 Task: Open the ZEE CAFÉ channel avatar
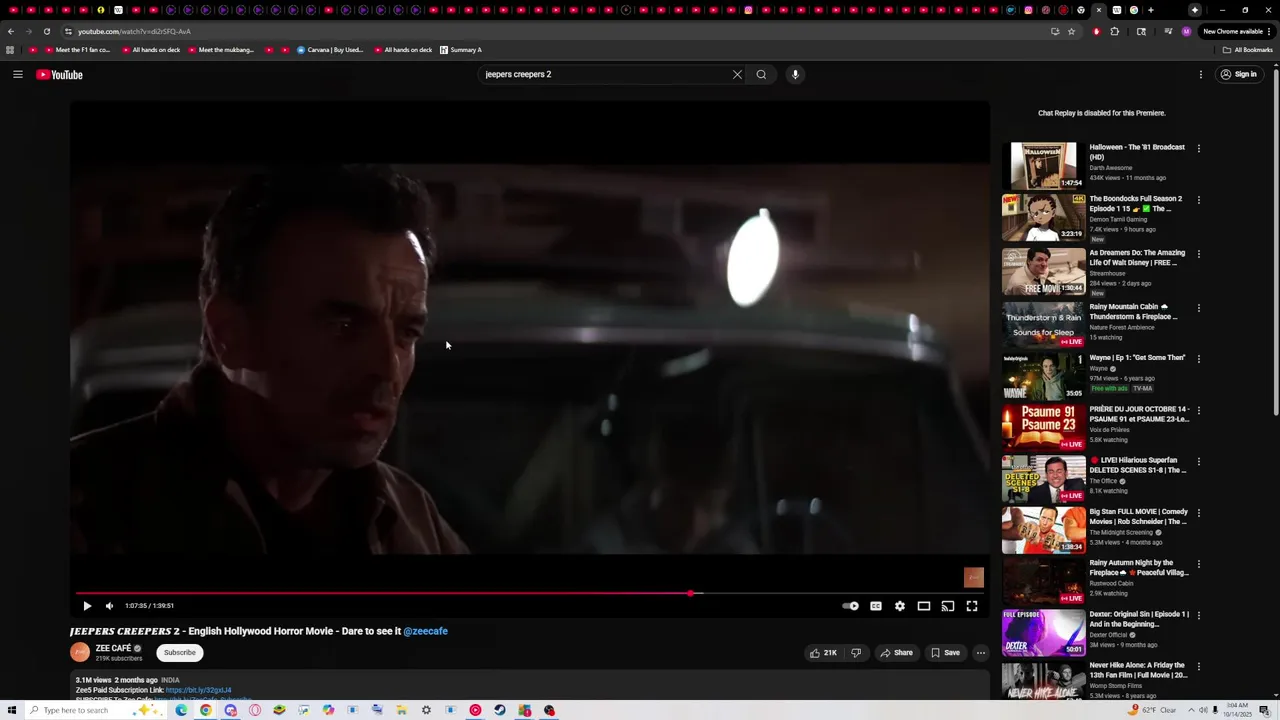tap(80, 652)
